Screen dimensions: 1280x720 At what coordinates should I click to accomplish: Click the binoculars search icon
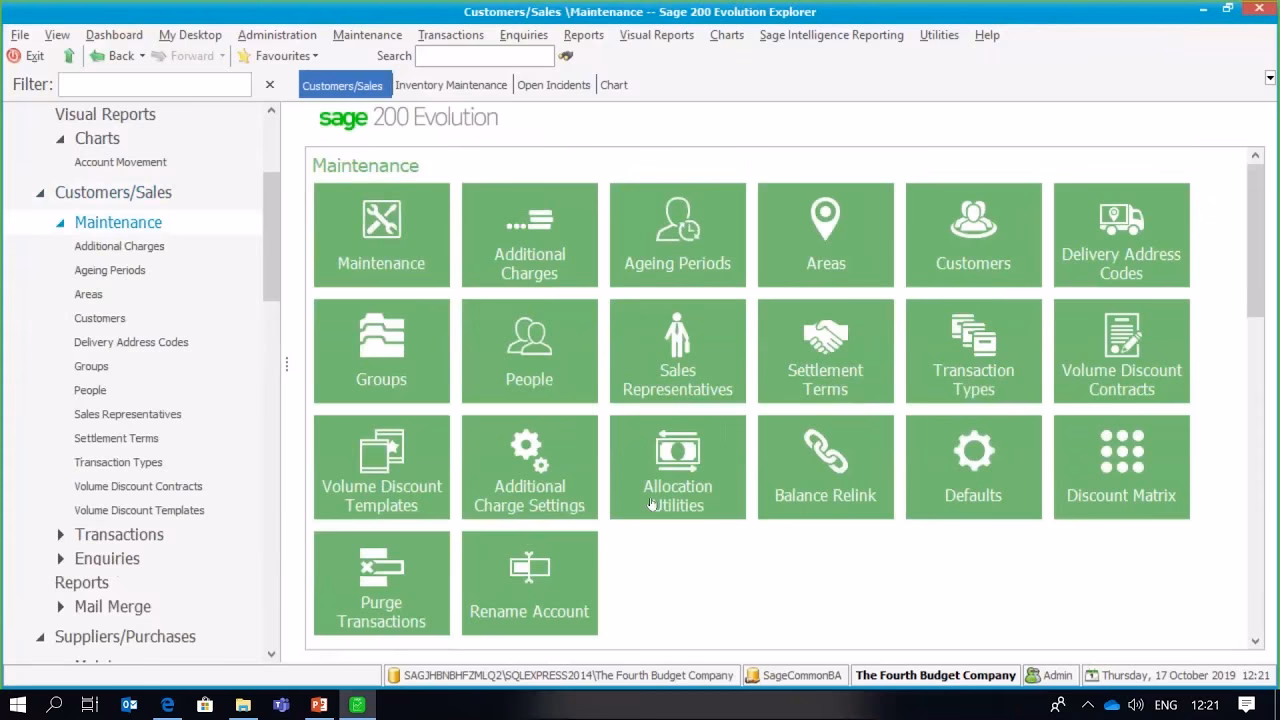(566, 56)
